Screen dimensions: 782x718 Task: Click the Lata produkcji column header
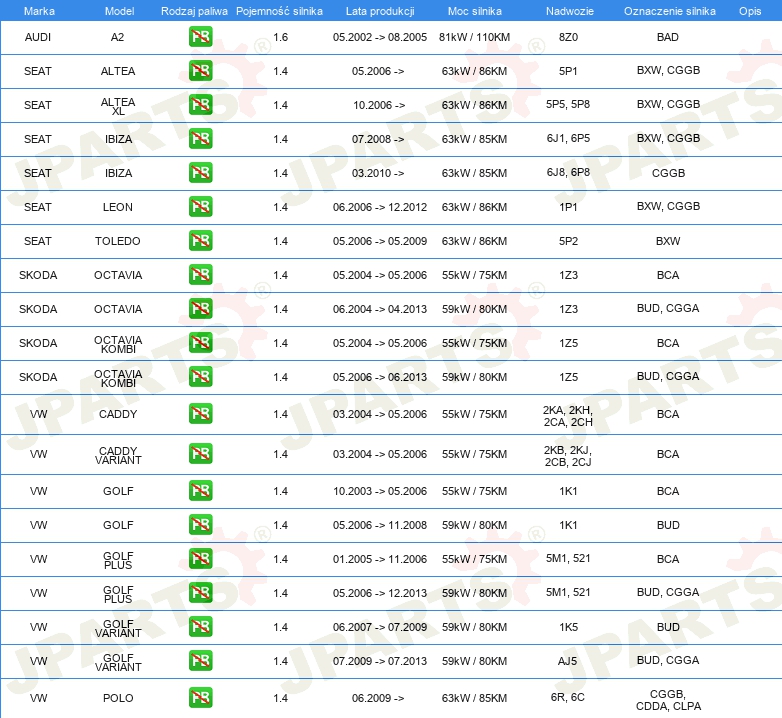pyautogui.click(x=380, y=11)
